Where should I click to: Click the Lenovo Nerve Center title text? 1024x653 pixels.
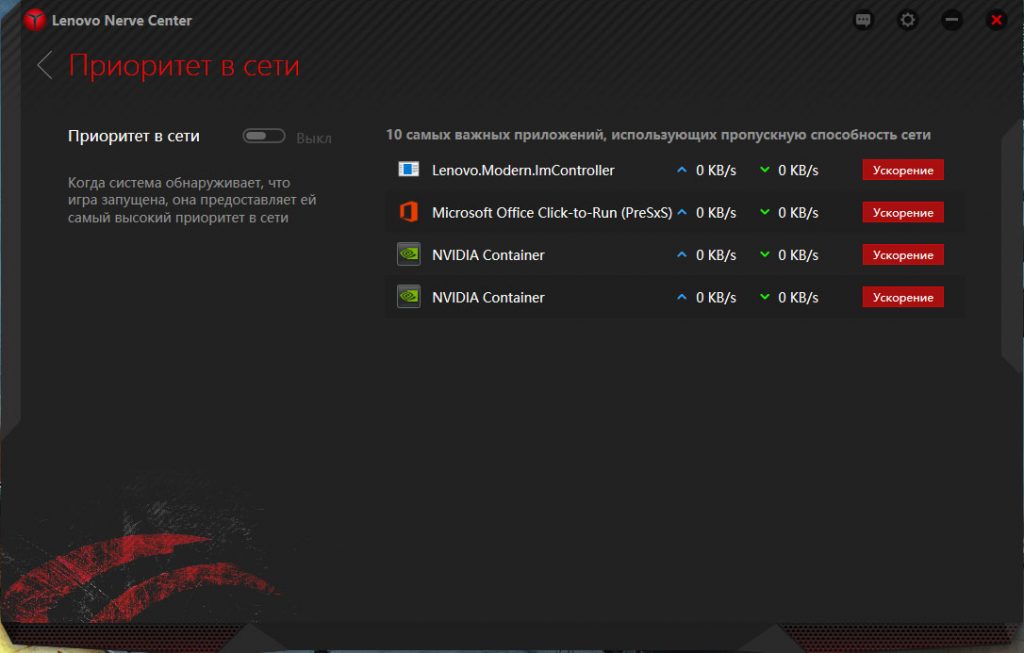pyautogui.click(x=121, y=21)
